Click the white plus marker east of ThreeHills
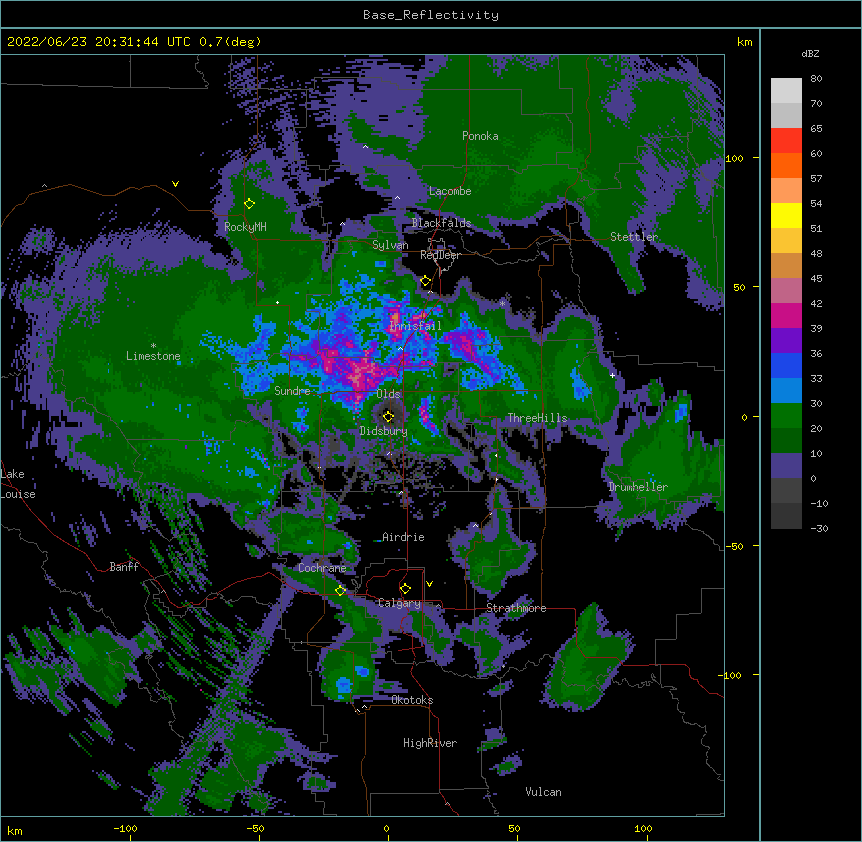Image resolution: width=862 pixels, height=842 pixels. [612, 375]
